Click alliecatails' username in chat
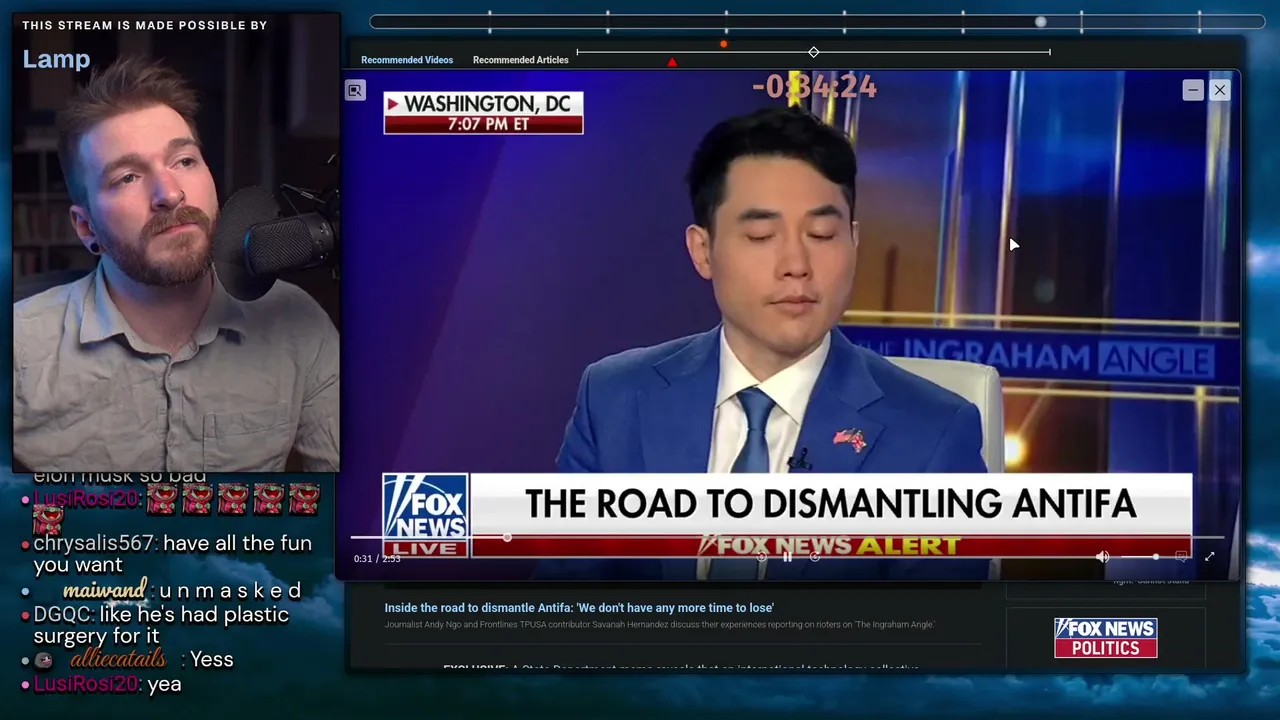This screenshot has height=720, width=1280. coord(118,659)
